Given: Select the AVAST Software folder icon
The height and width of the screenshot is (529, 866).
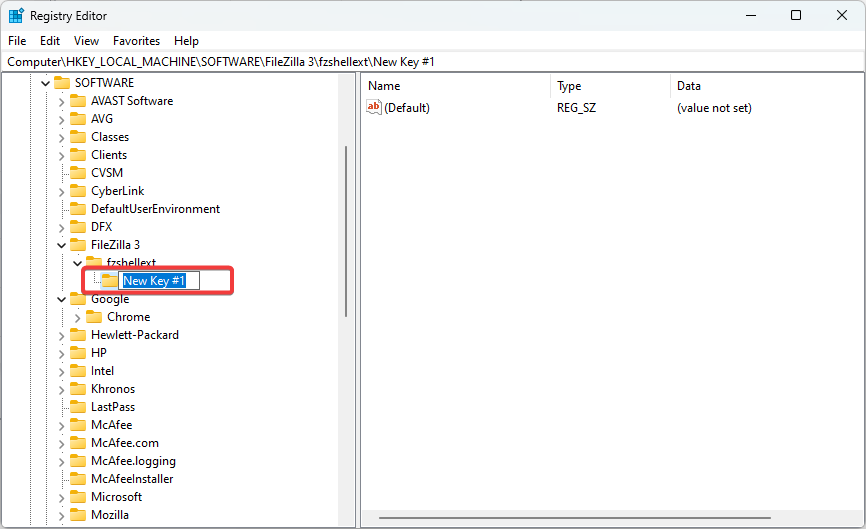Looking at the screenshot, I should point(78,101).
